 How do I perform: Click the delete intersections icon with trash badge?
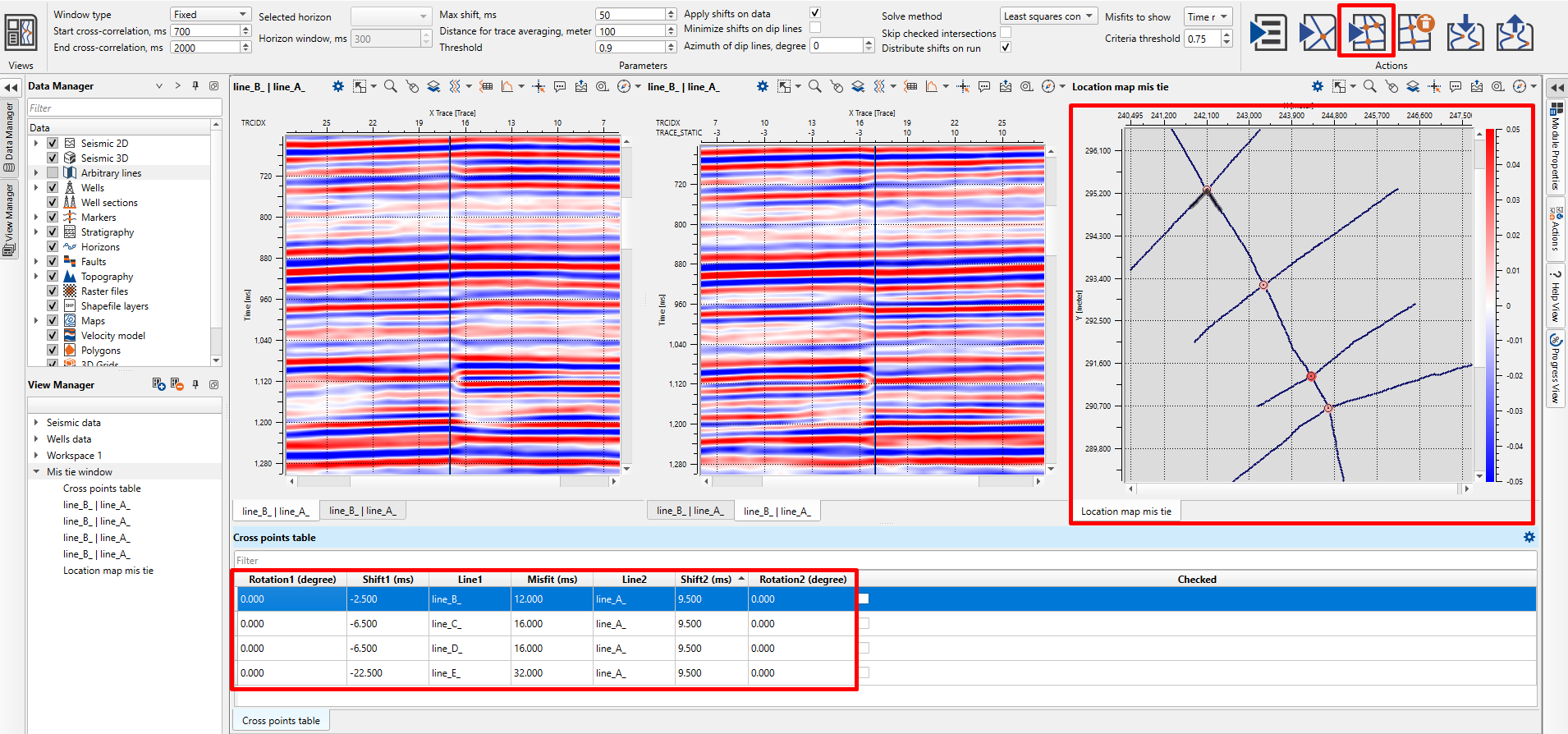pos(1415,33)
